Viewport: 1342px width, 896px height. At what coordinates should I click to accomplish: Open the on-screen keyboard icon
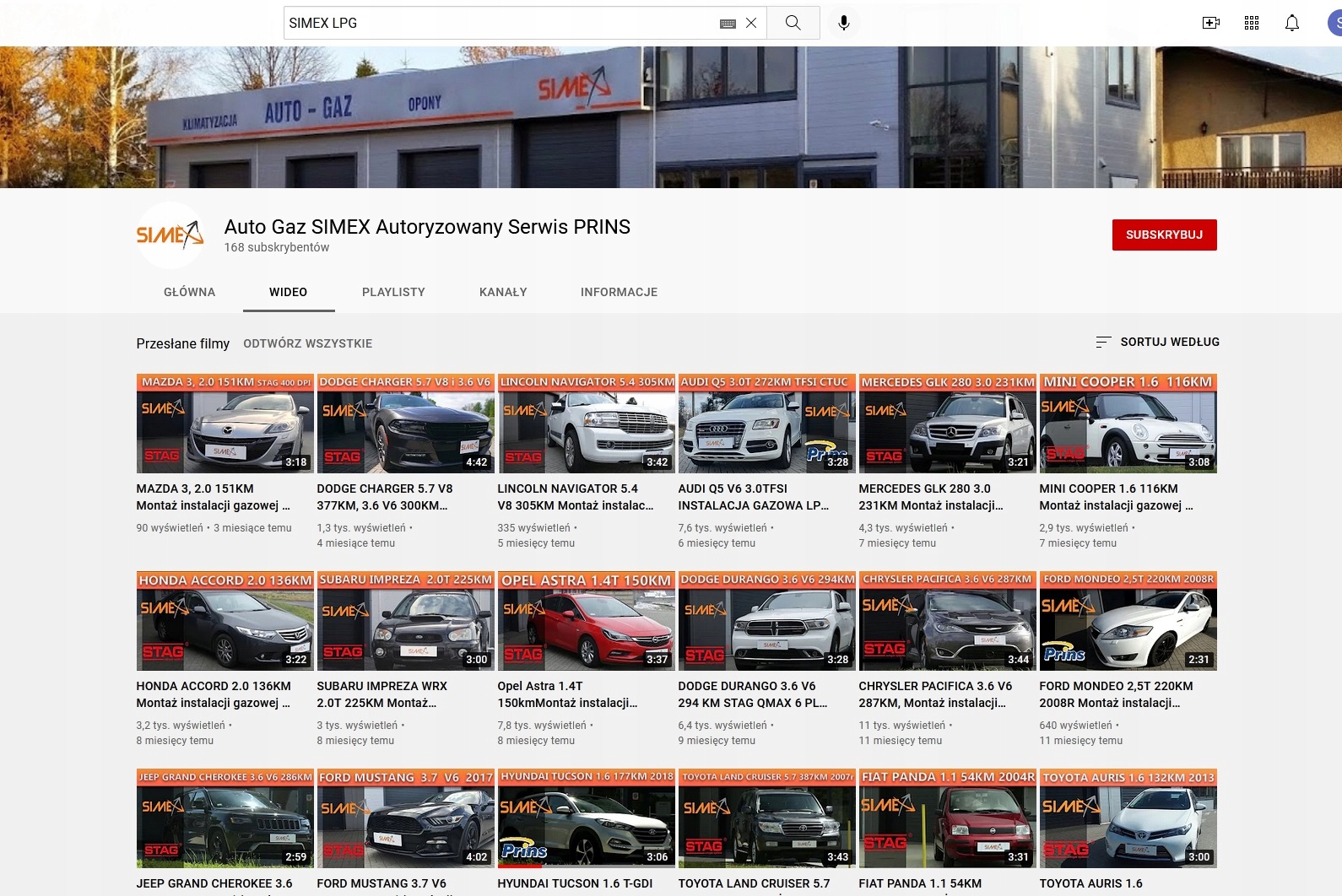(728, 24)
